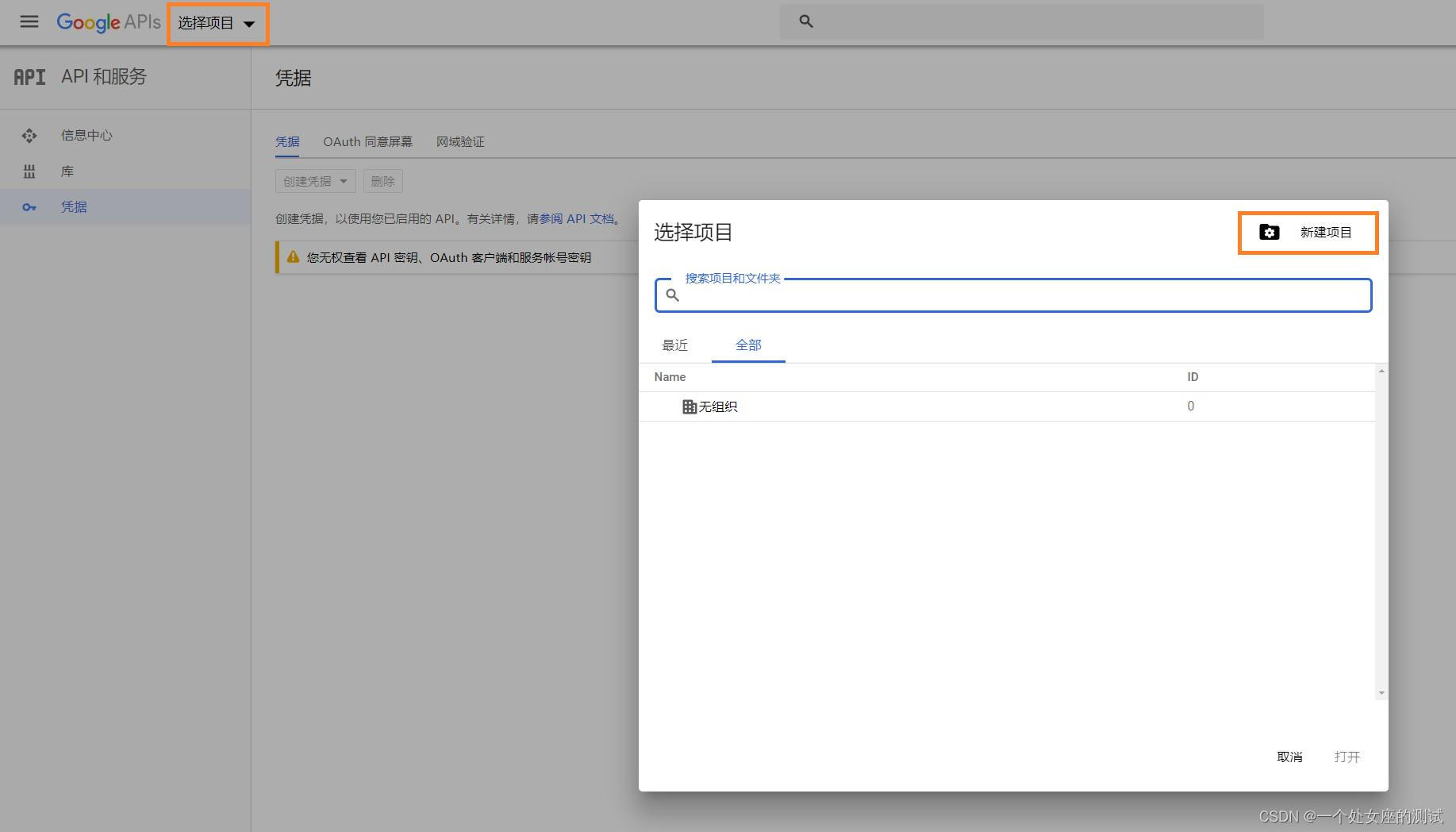Open the 选择项目 project dropdown
This screenshot has width=1456, height=832.
[217, 23]
